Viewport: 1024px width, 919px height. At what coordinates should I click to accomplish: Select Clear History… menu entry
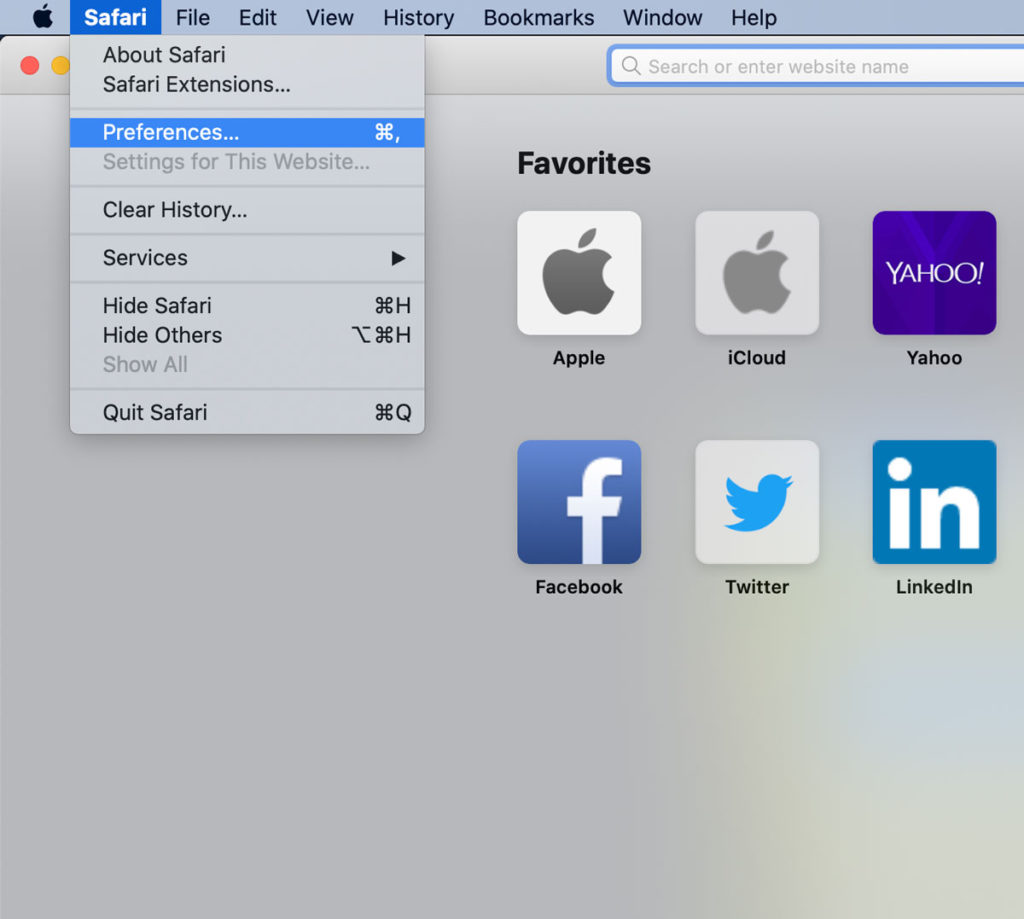247,210
